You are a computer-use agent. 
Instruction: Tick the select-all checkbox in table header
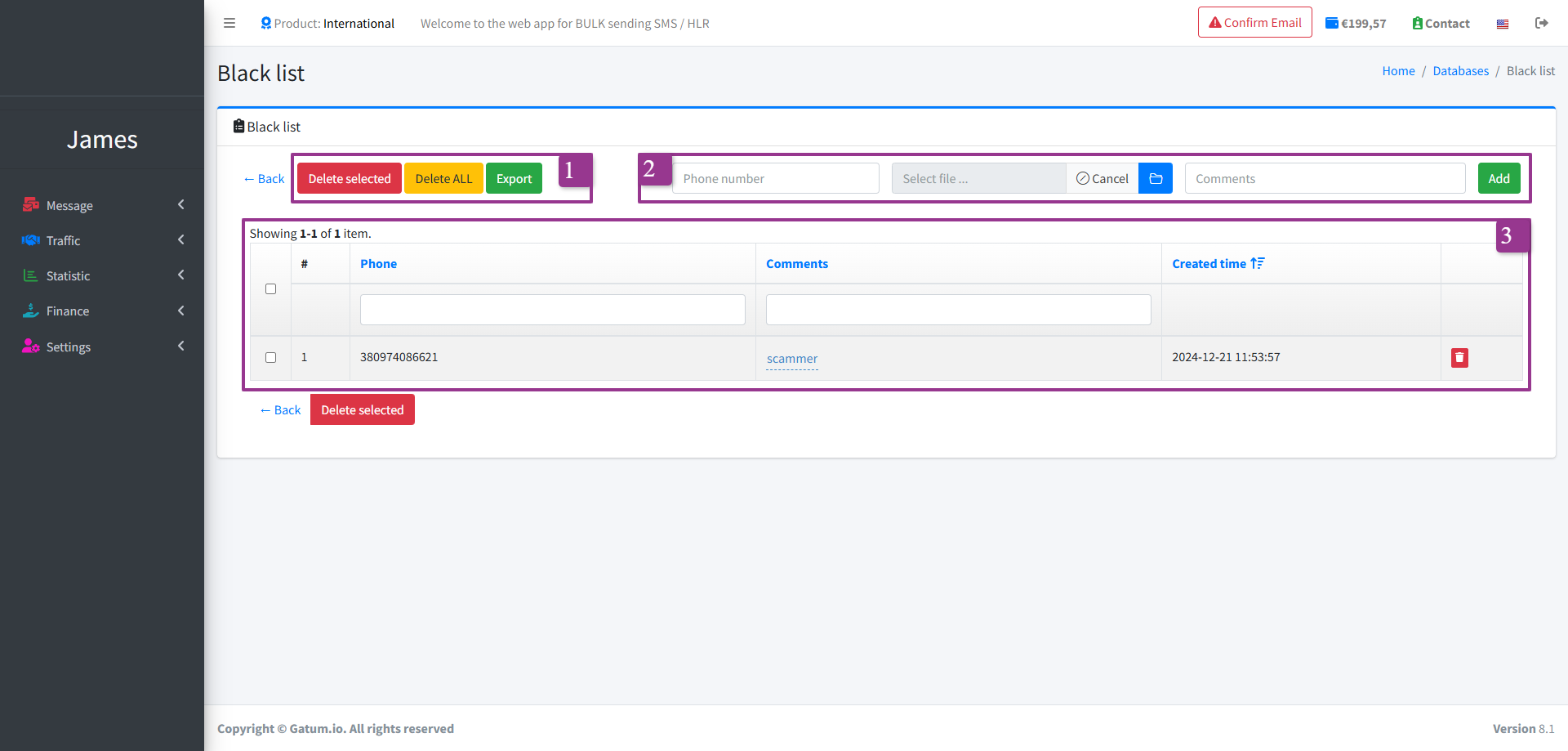[270, 289]
